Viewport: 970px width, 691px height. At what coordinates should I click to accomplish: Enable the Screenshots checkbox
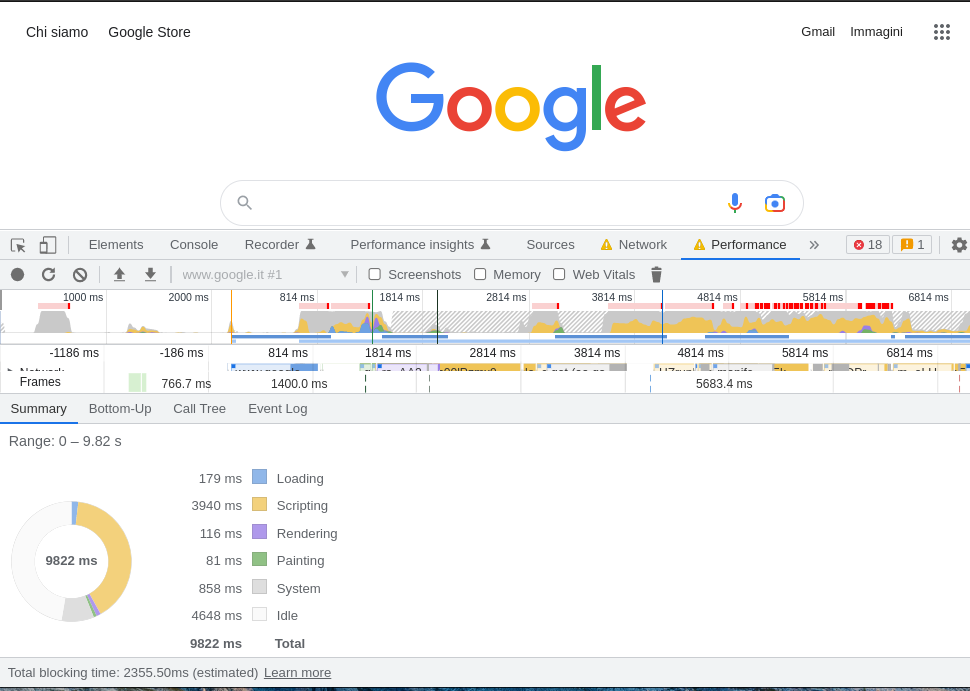374,274
